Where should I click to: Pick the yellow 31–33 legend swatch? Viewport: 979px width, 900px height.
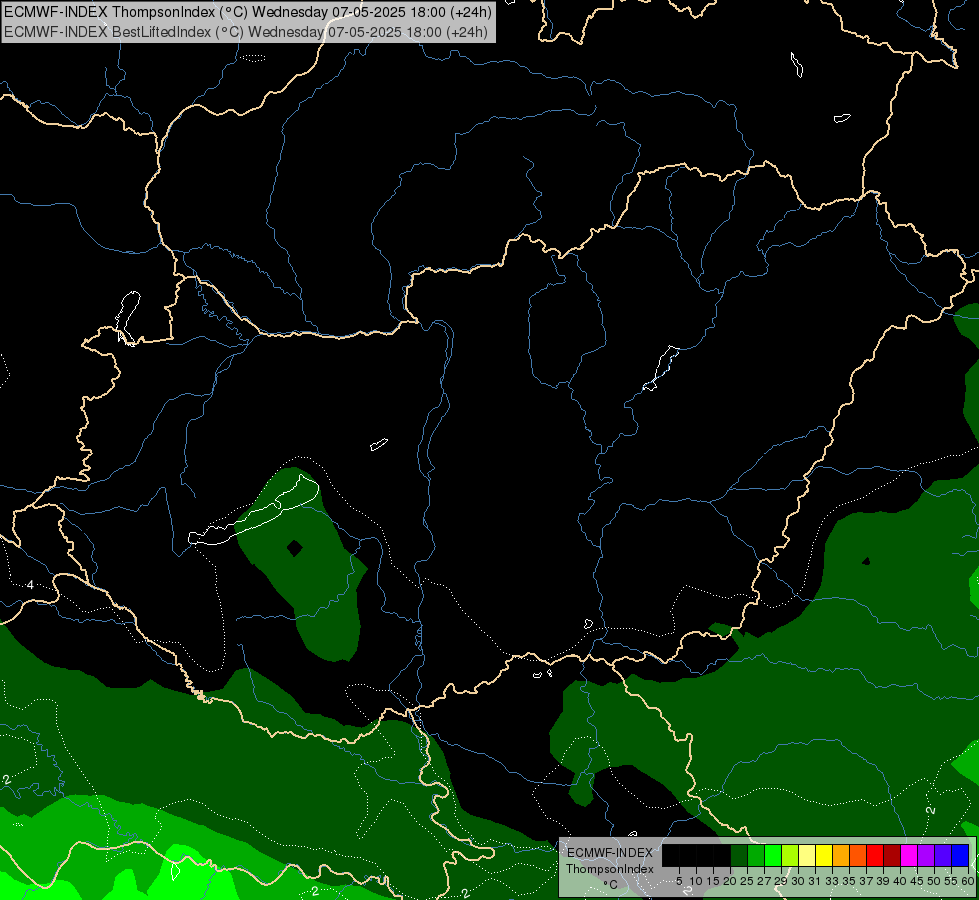pyautogui.click(x=824, y=855)
